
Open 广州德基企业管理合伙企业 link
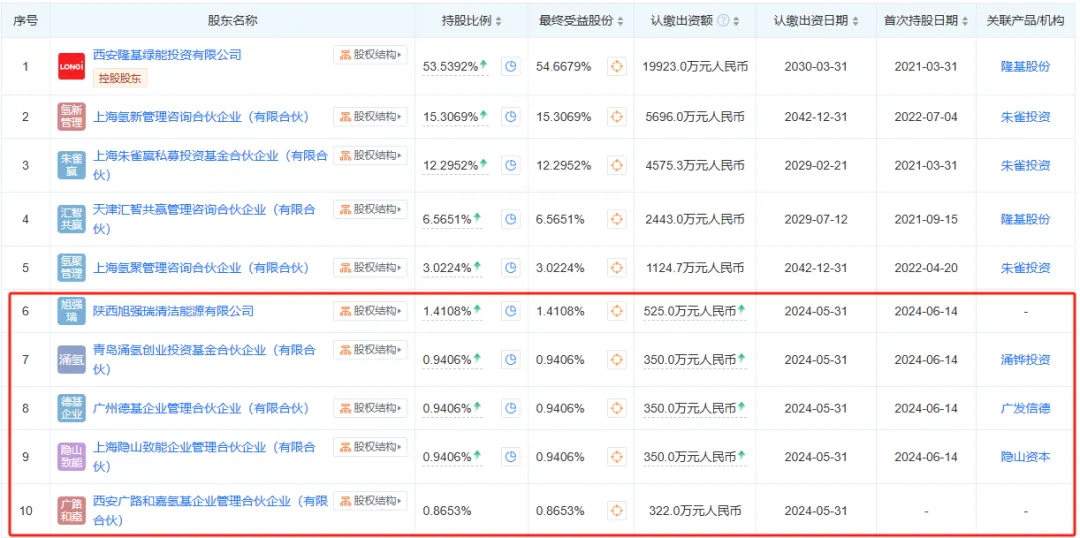[201, 408]
